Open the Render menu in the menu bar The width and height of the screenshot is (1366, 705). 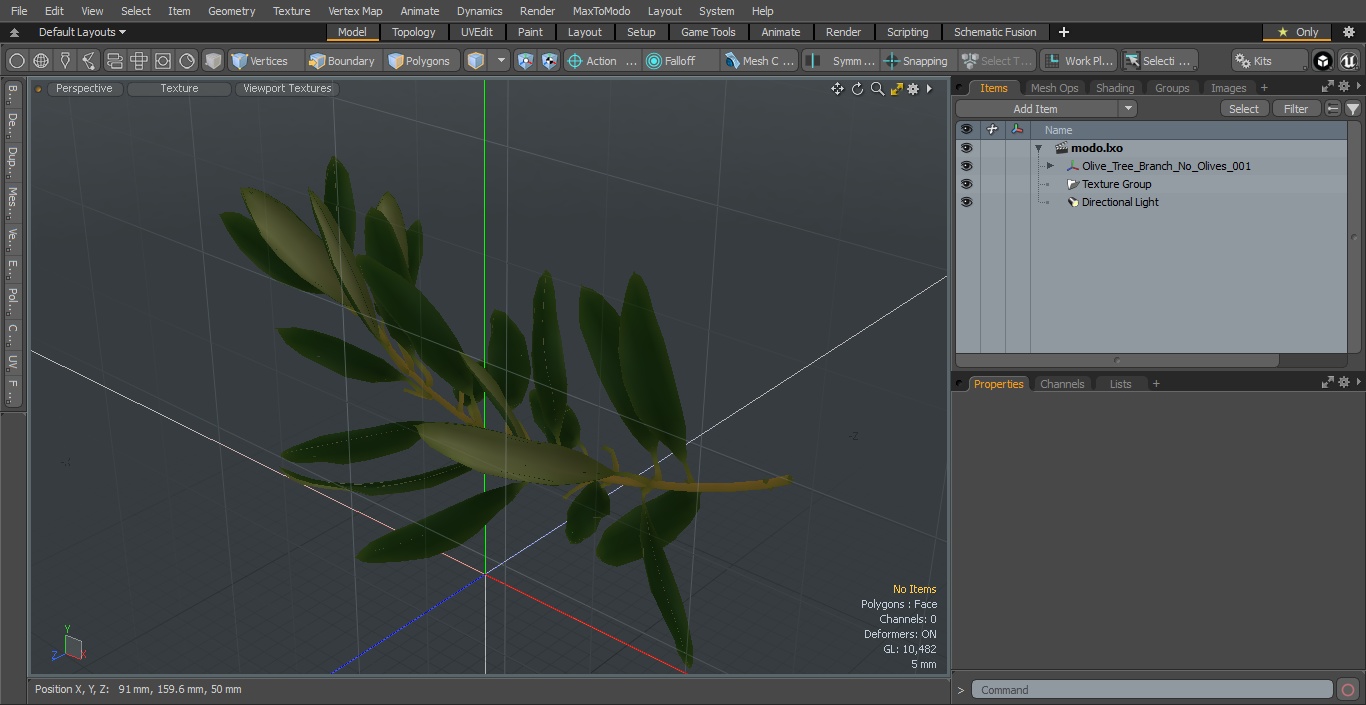537,11
